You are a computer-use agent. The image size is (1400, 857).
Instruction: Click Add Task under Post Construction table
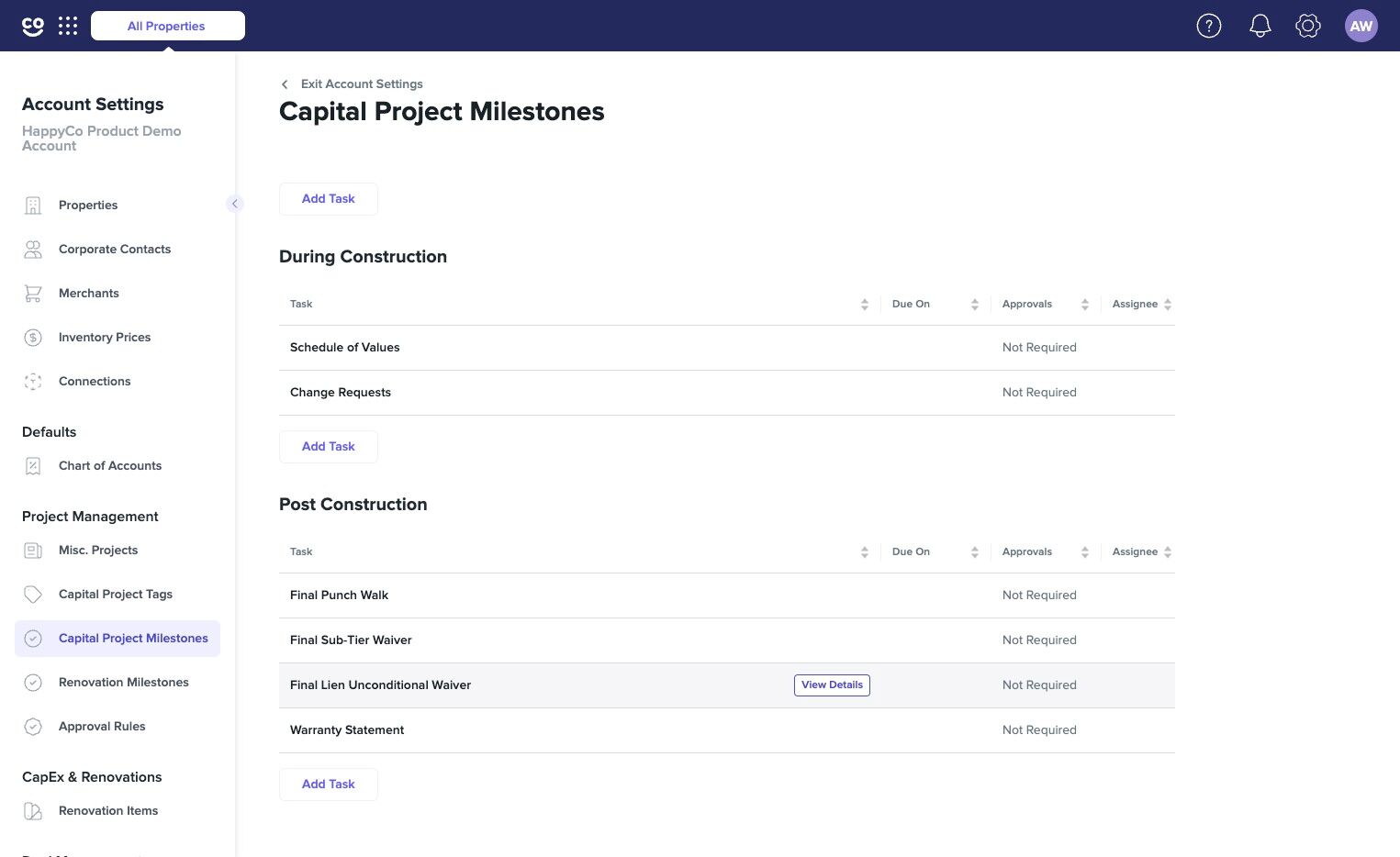coord(329,785)
